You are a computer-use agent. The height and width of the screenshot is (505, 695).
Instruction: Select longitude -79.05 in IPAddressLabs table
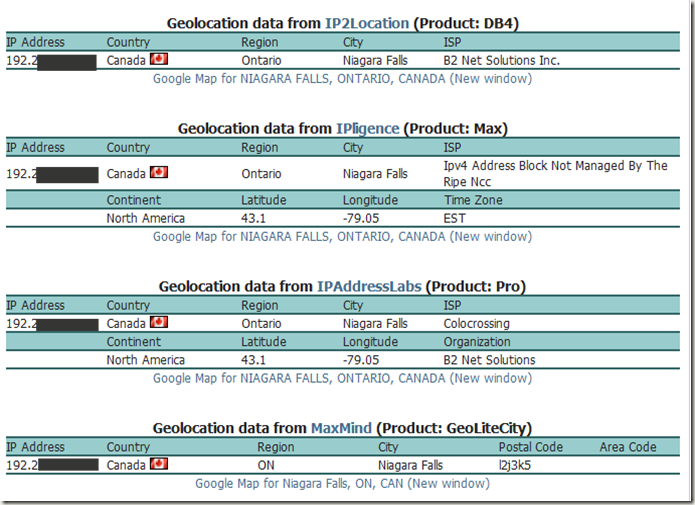click(361, 360)
